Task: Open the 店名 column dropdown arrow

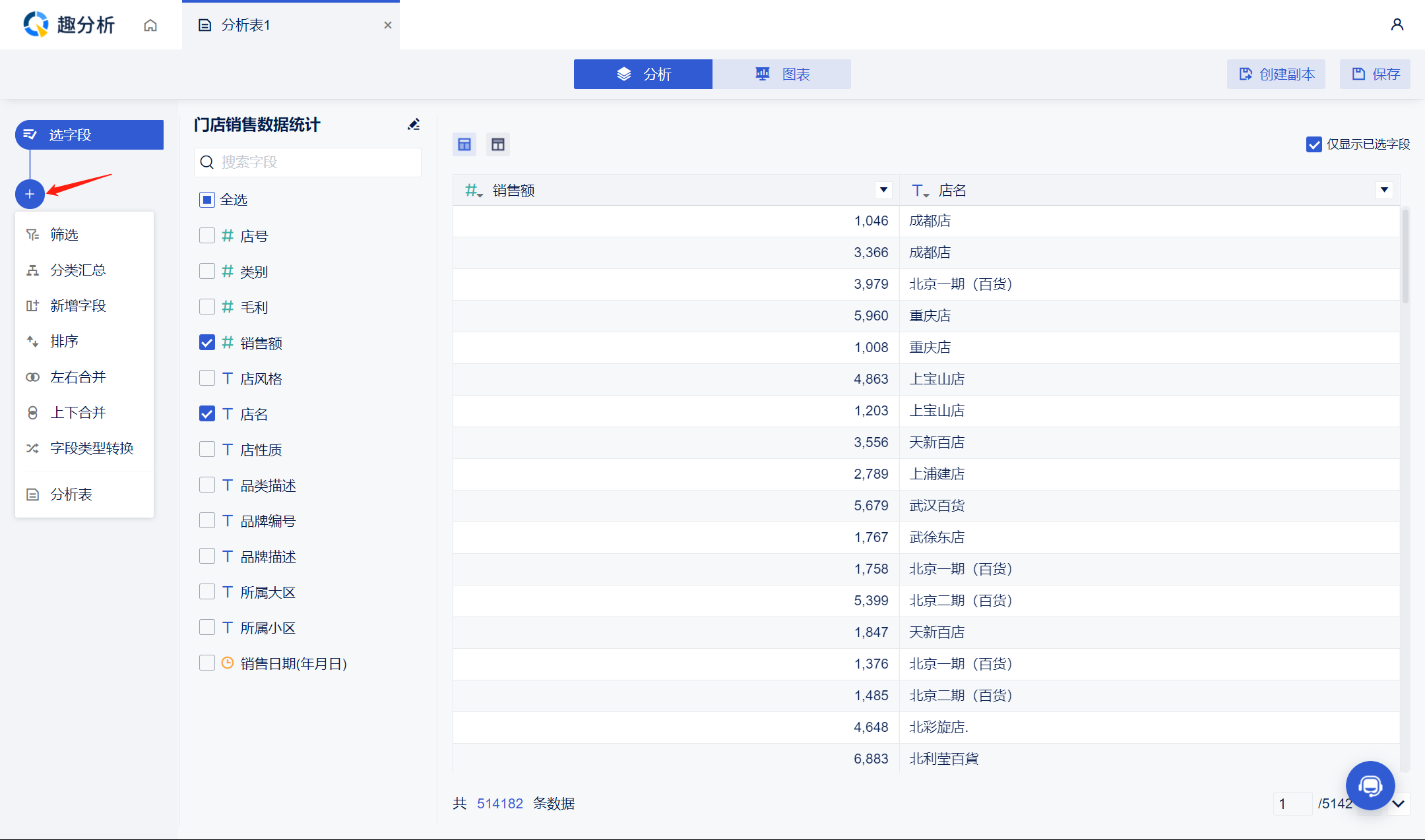Action: [1384, 190]
